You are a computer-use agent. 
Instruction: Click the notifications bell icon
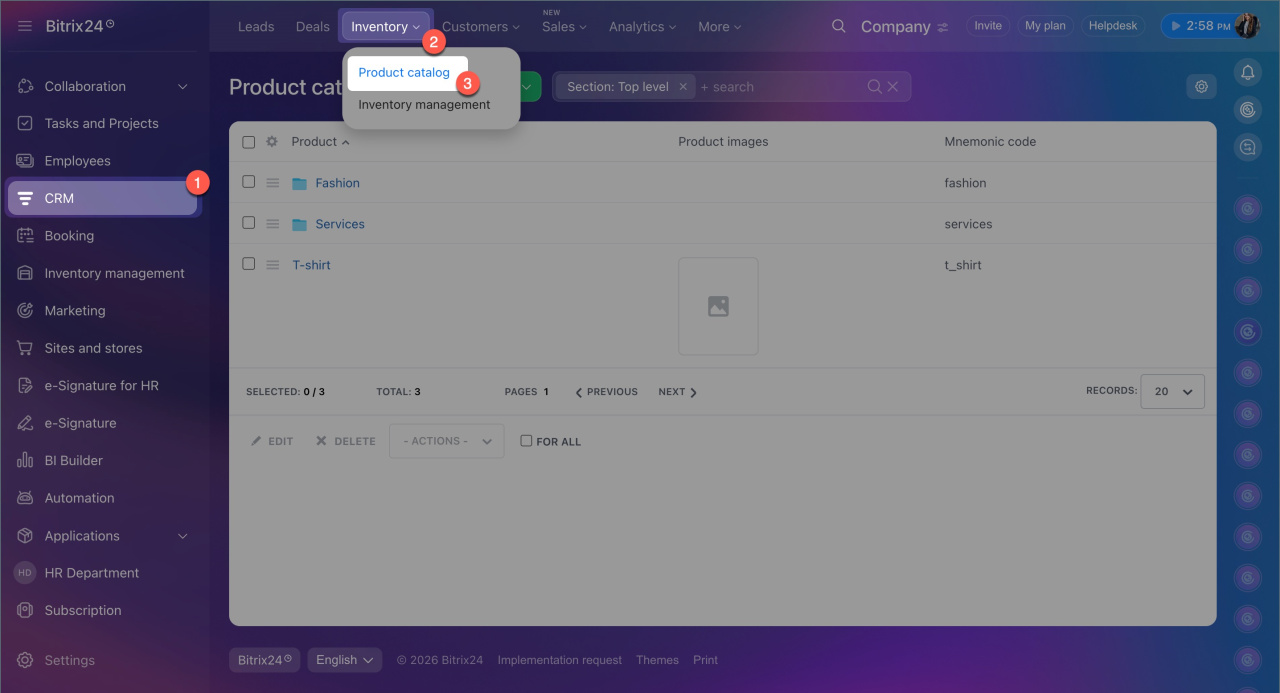coord(1247,72)
